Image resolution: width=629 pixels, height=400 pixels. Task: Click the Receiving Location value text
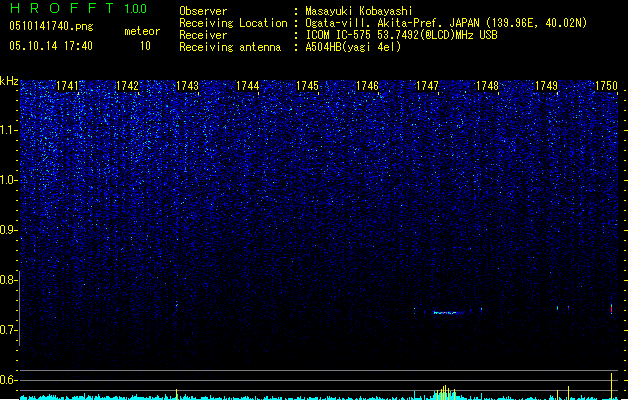click(446, 23)
